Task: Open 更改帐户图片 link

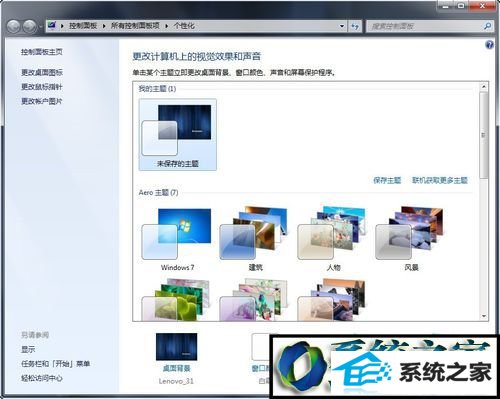Action: tap(42, 101)
